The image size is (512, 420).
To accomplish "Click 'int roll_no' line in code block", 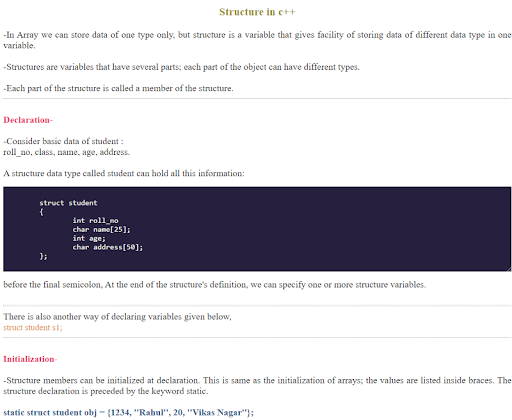I will point(95,220).
